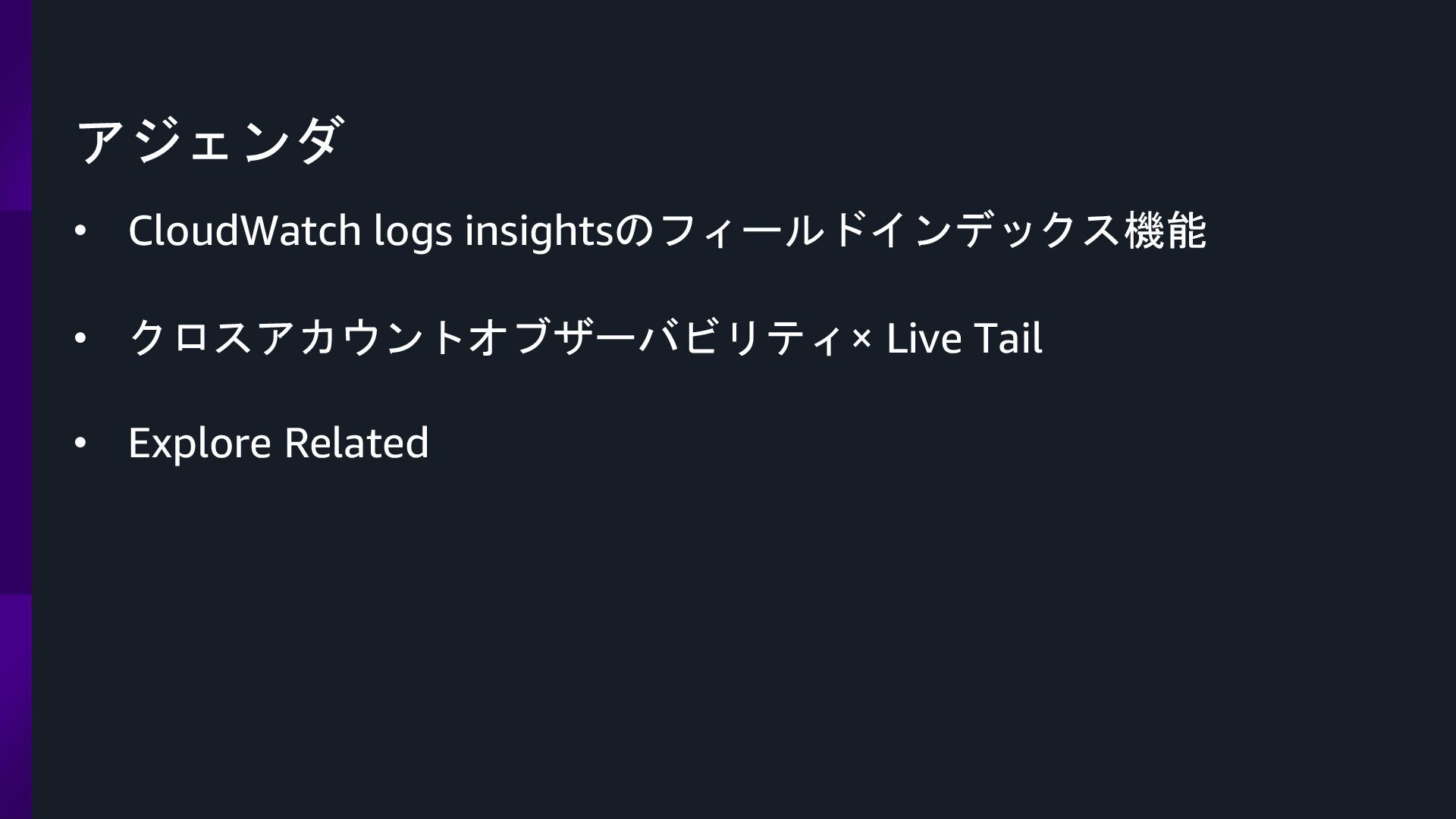1456x819 pixels.
Task: Click the purple stripe on left edge
Action: pos(15,409)
